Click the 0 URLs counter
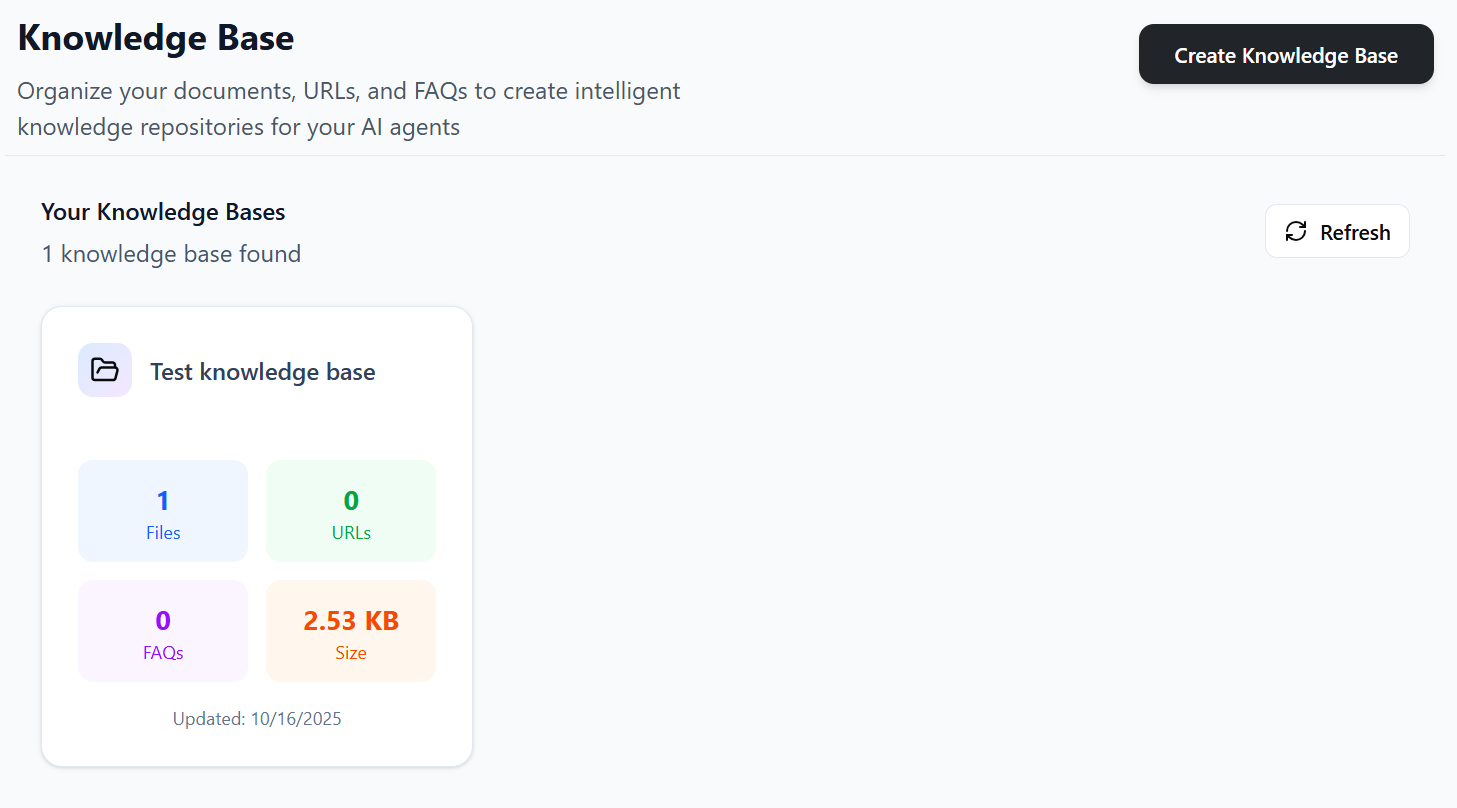 pos(350,499)
